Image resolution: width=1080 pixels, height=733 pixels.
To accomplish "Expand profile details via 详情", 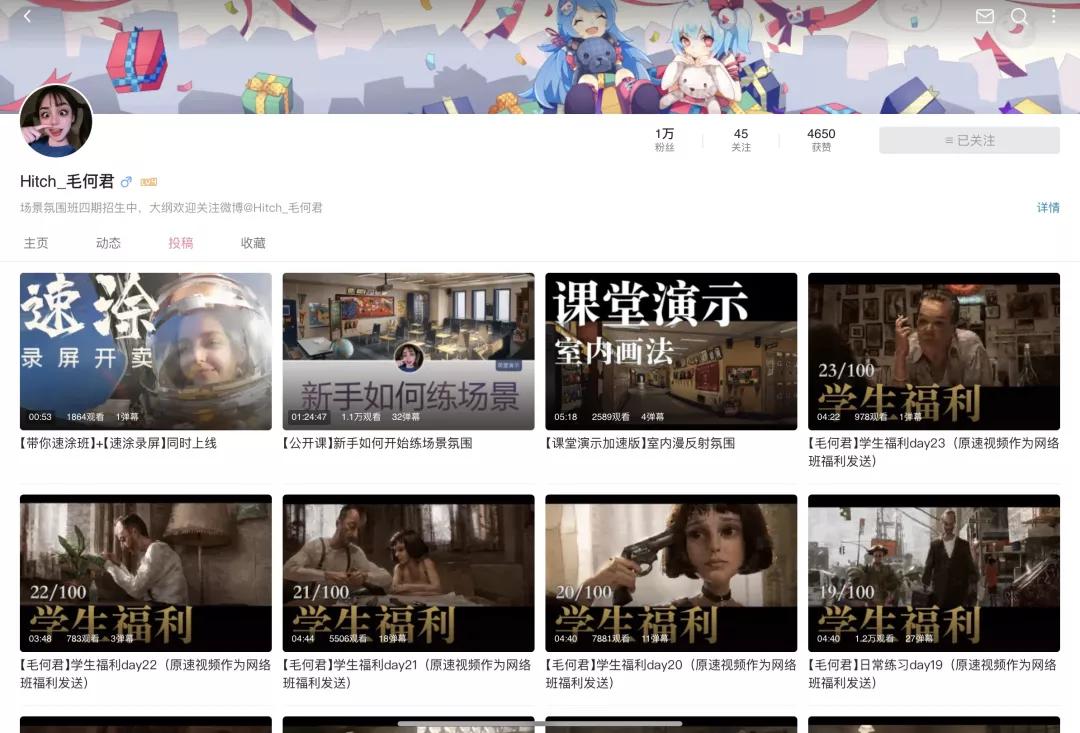I will [1047, 208].
